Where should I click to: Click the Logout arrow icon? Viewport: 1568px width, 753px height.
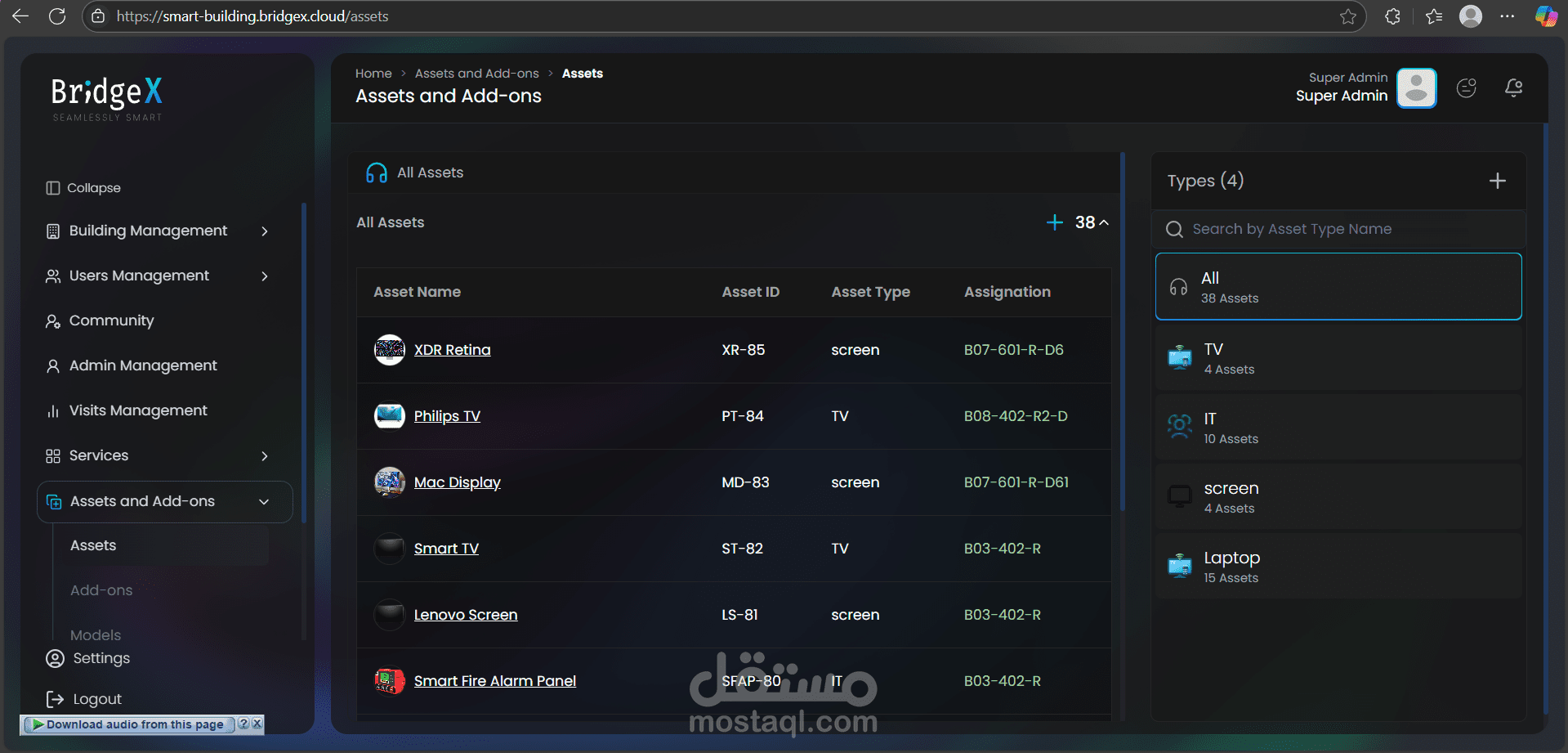(55, 699)
